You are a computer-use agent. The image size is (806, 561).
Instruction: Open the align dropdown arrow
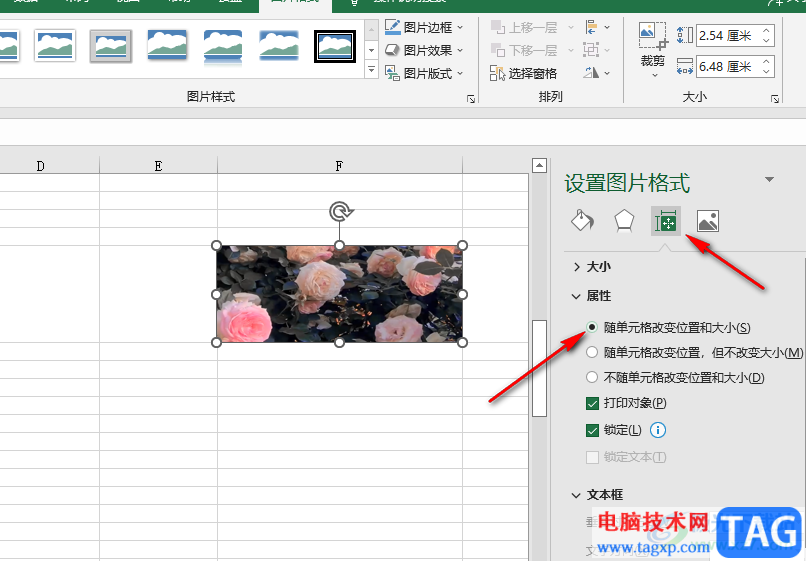pos(608,27)
